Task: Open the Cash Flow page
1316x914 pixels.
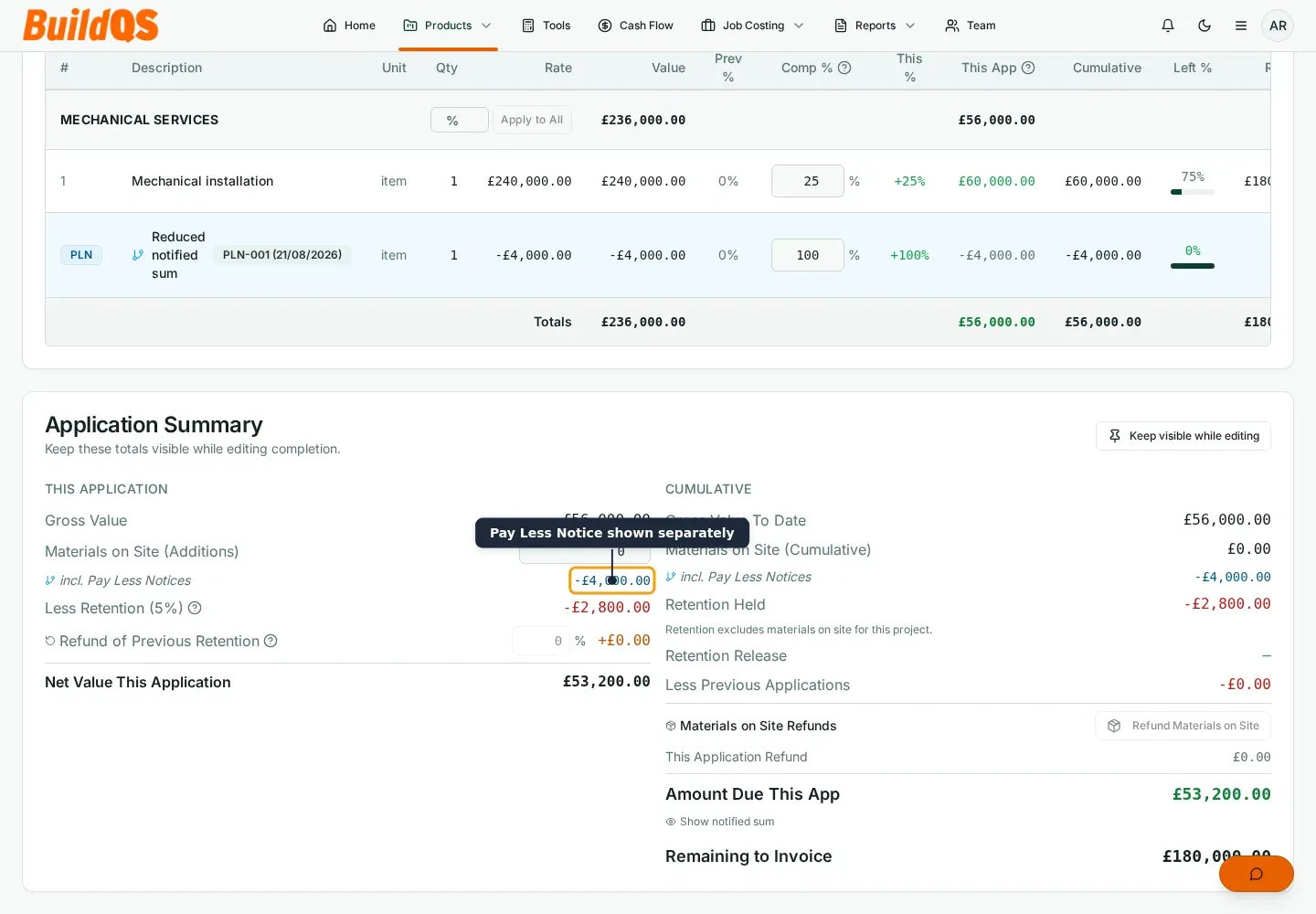Action: pos(635,26)
